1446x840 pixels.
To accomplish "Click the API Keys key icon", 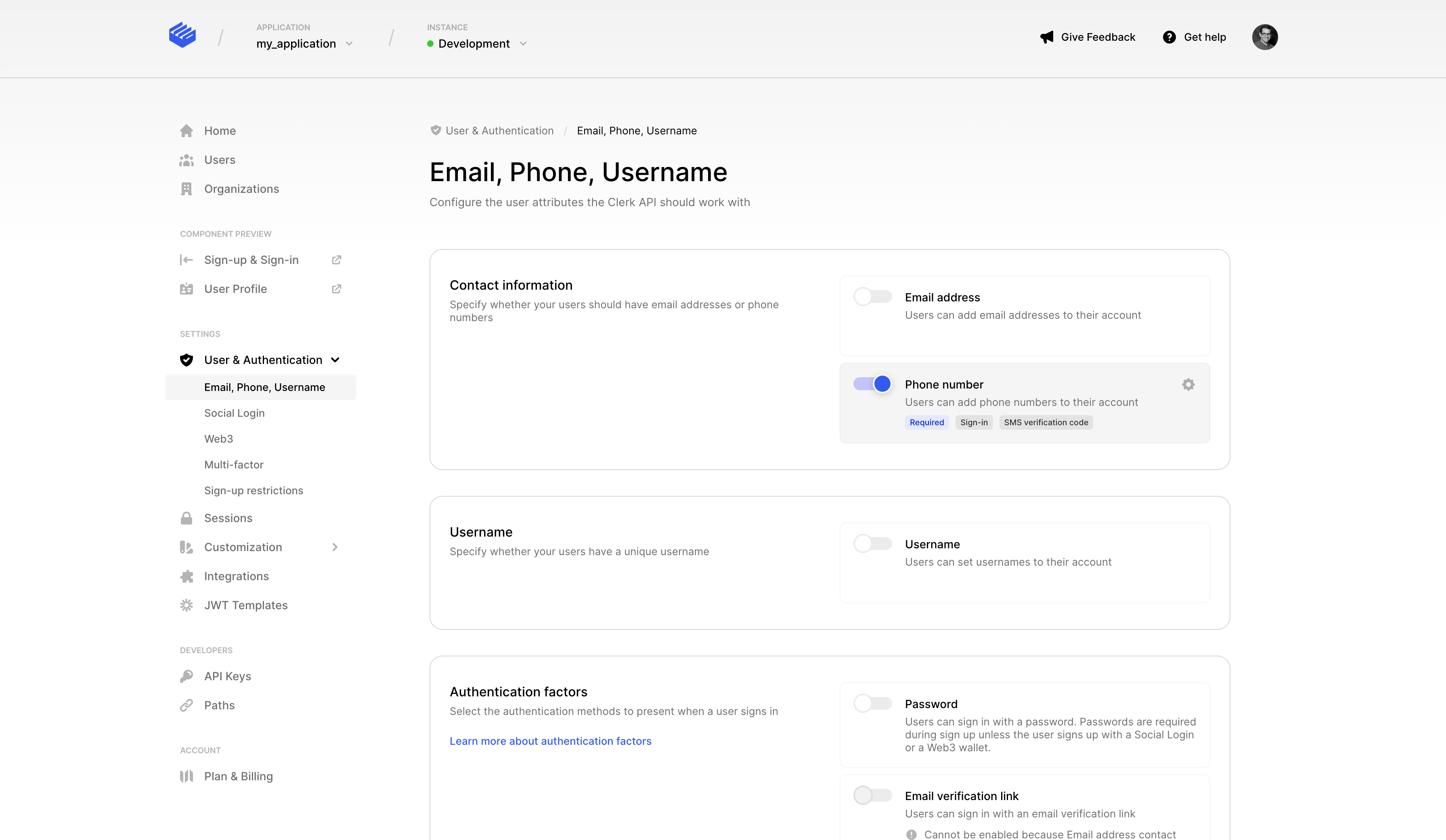I will pos(187,676).
